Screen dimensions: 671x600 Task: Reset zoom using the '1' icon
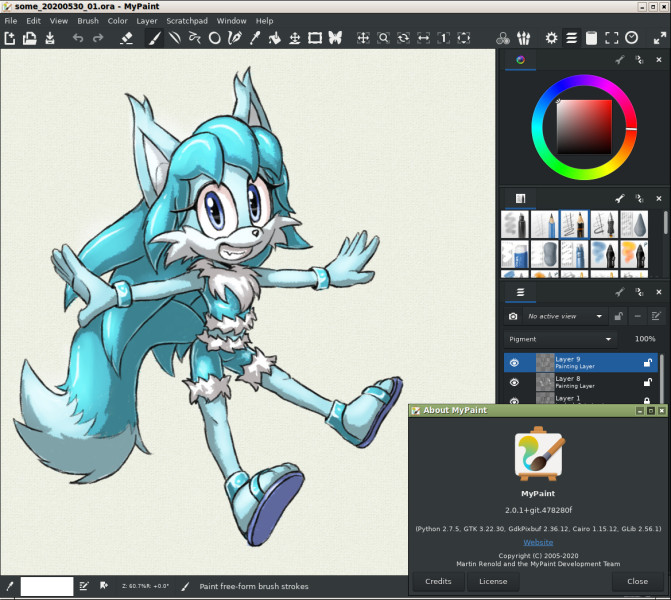coord(443,38)
